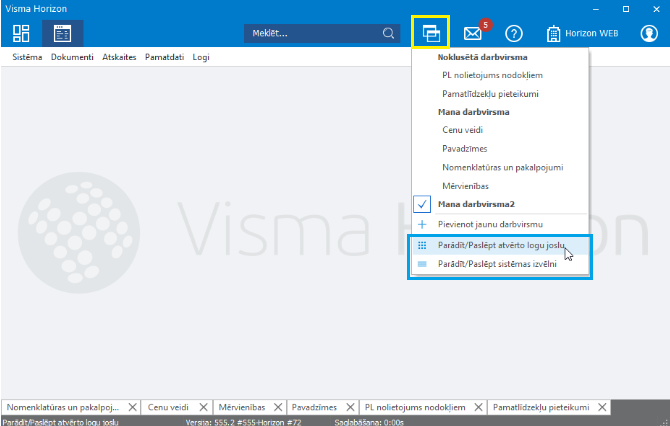Open Horizon WEB building icon

pyautogui.click(x=553, y=33)
